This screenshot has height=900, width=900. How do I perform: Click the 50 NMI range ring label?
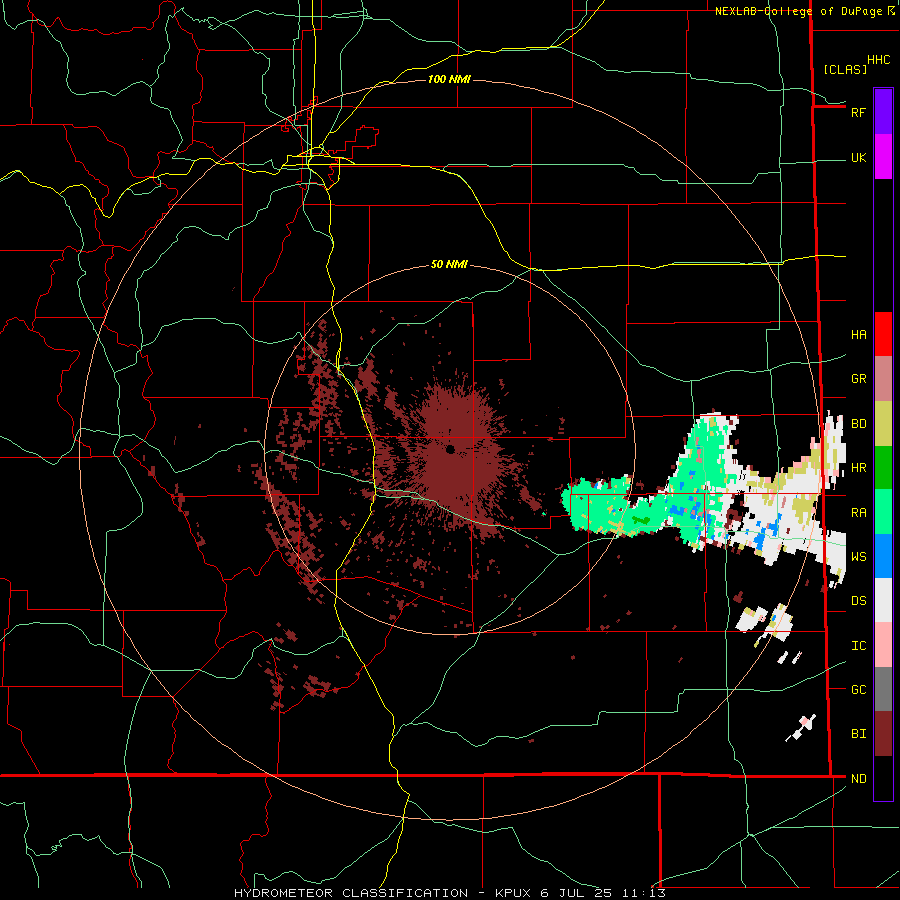[449, 264]
